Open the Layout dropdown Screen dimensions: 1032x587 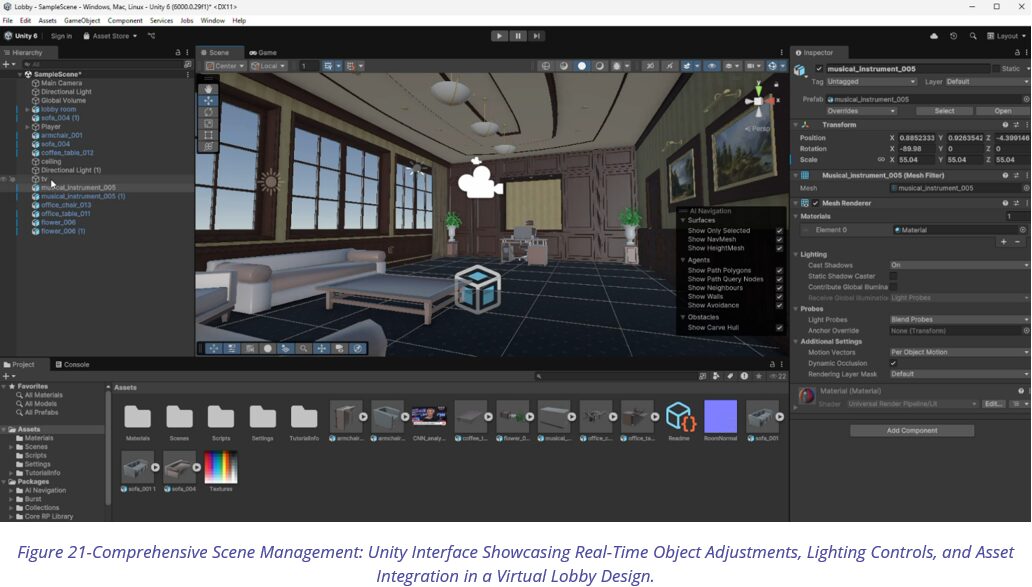[1006, 36]
